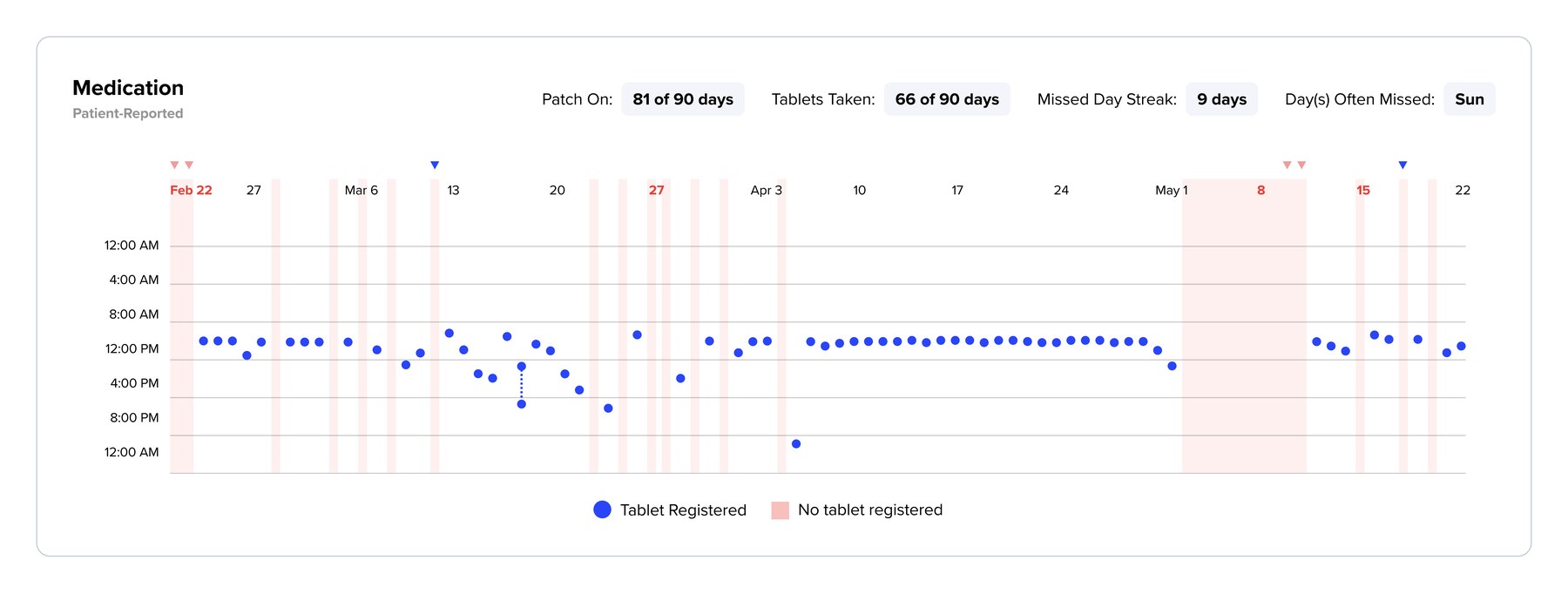Select the 'Feb 22' date label
This screenshot has width=1568, height=594.
pos(191,190)
